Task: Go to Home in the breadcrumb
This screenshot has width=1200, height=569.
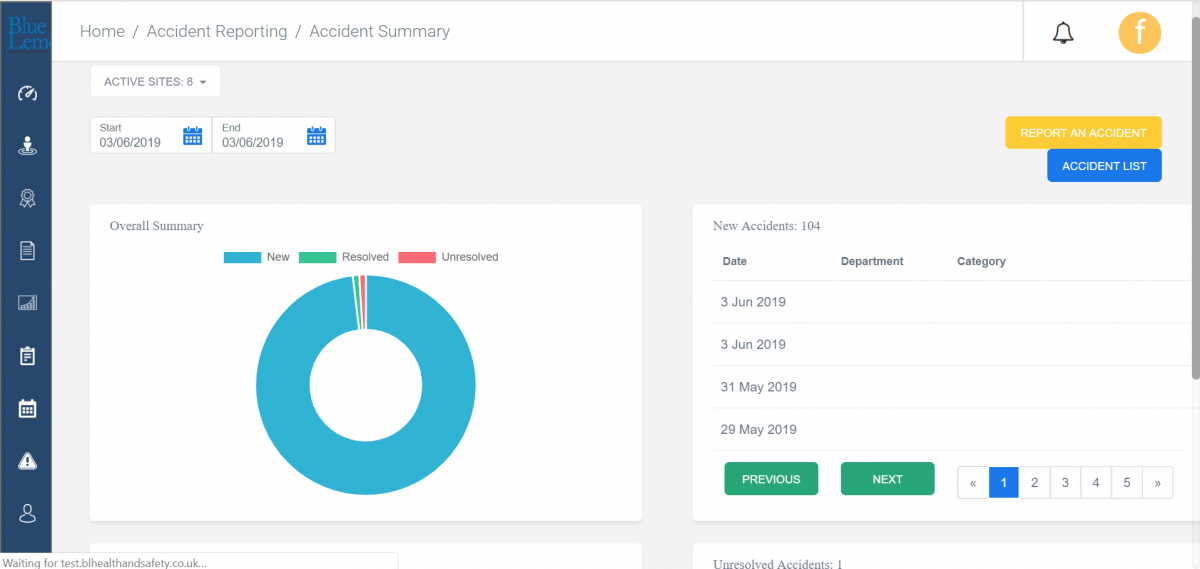Action: [102, 31]
